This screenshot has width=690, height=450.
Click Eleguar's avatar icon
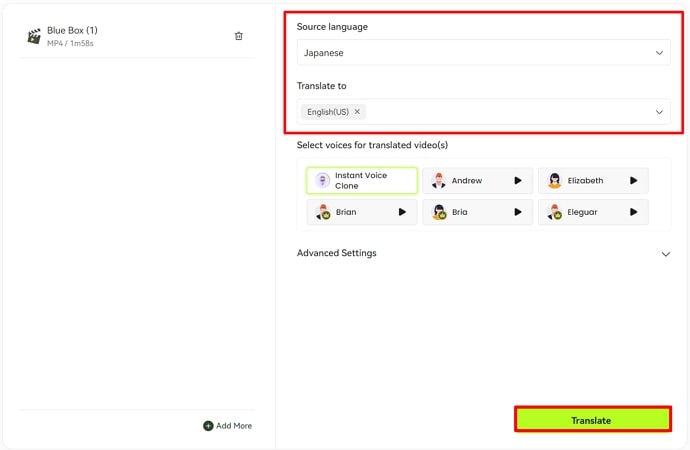(555, 212)
